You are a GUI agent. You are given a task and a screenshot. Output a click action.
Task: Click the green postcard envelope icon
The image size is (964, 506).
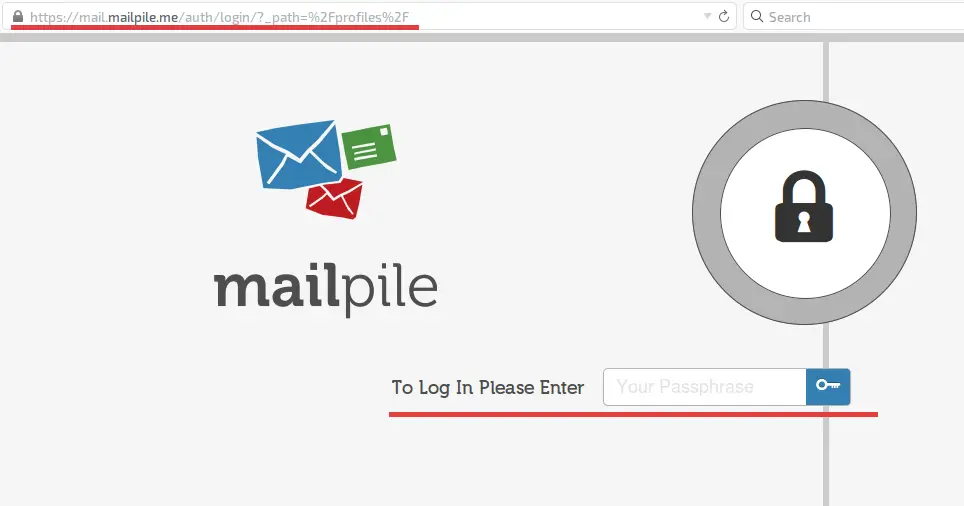(x=369, y=146)
